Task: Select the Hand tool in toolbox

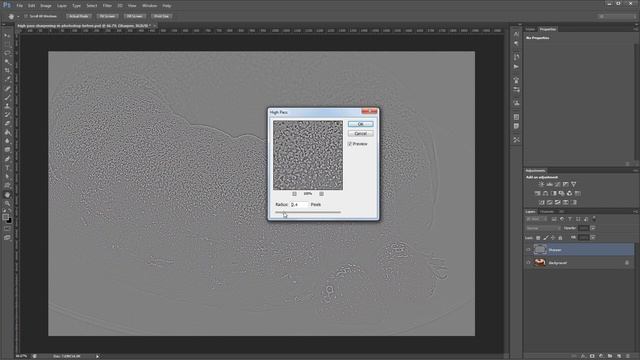Action: point(7,195)
